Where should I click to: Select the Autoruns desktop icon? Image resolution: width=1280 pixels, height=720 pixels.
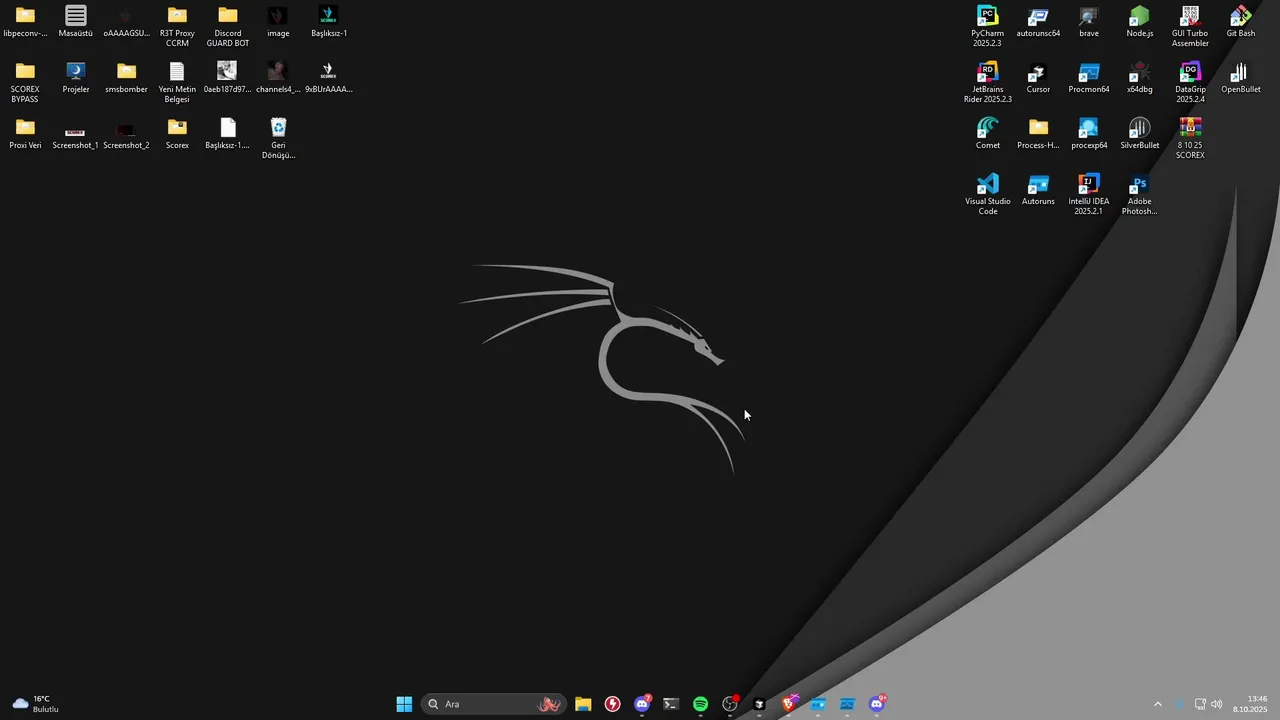(1038, 190)
